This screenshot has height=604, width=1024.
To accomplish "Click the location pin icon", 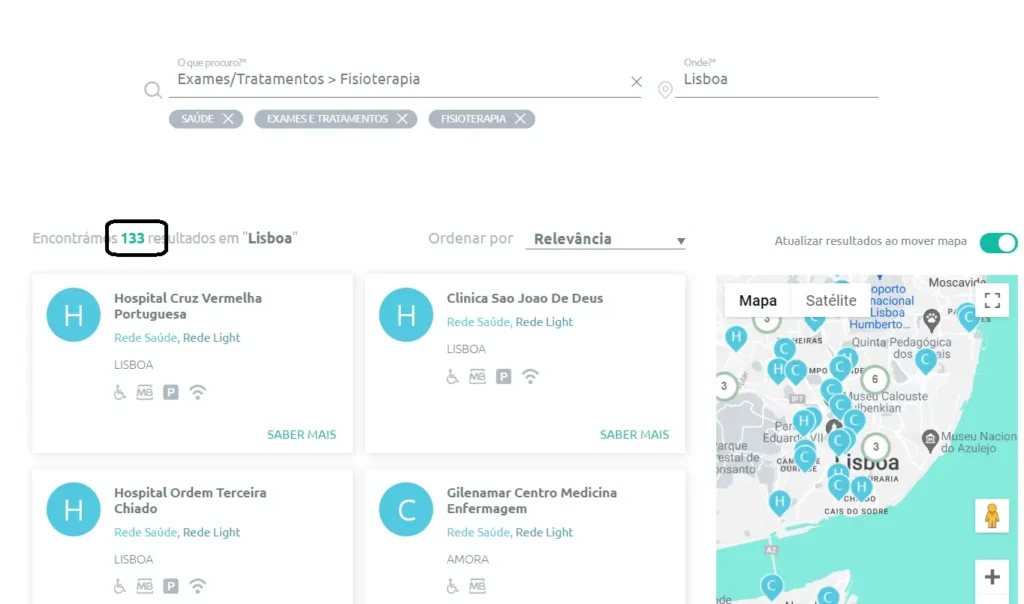I will point(665,91).
